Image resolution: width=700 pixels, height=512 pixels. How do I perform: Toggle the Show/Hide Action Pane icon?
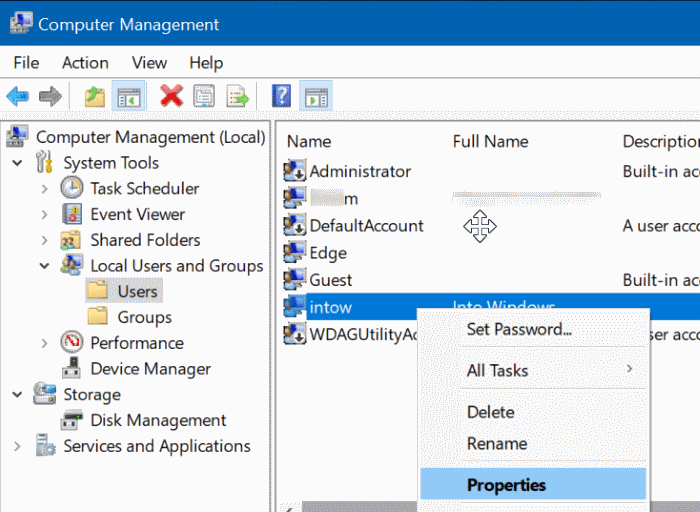click(x=316, y=96)
